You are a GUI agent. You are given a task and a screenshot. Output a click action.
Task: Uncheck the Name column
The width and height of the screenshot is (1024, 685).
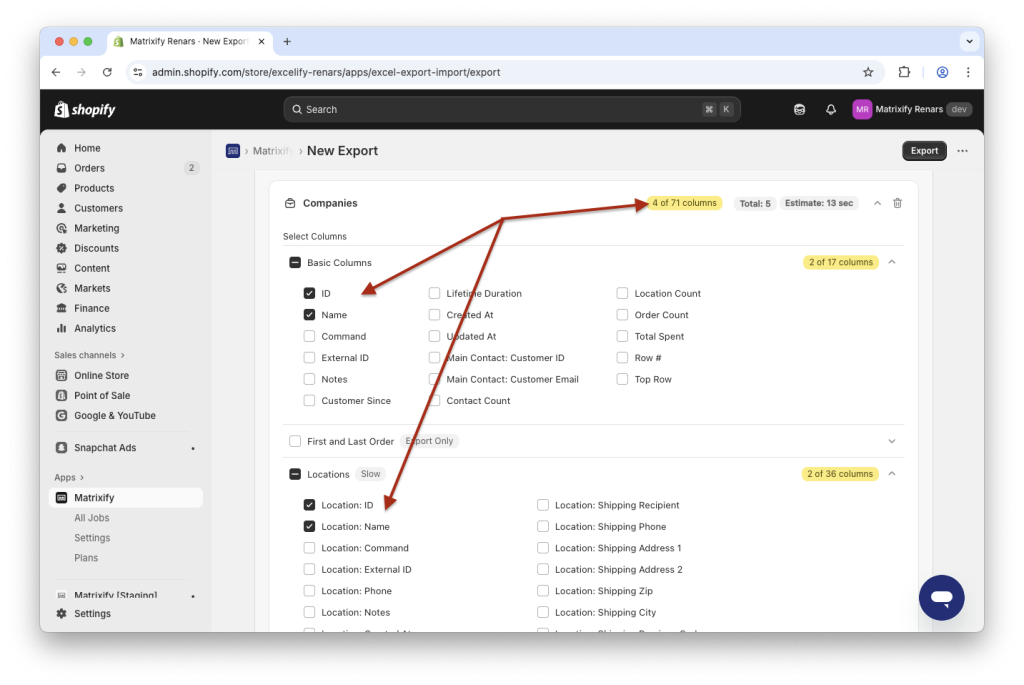coord(309,314)
